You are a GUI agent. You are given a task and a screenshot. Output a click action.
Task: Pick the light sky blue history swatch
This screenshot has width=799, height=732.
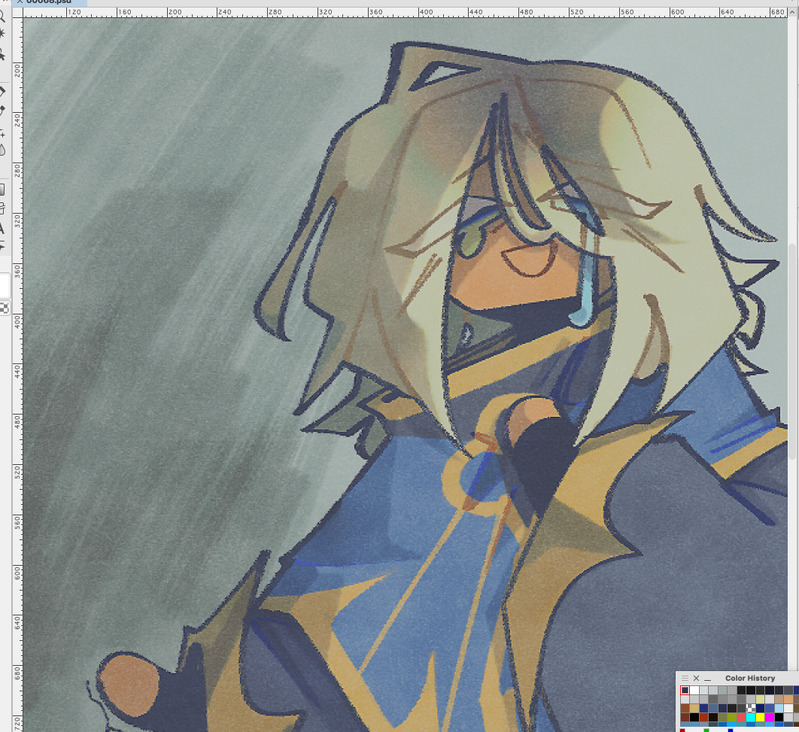[x=779, y=708]
